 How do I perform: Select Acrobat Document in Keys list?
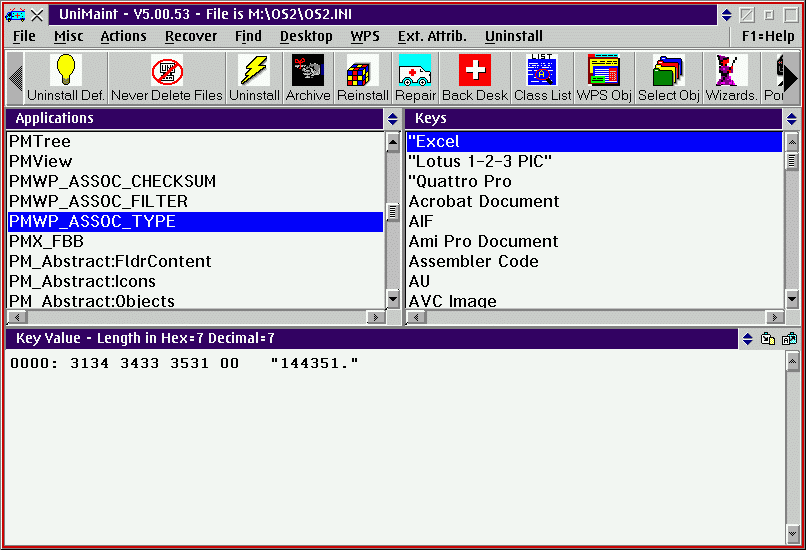tap(595, 201)
